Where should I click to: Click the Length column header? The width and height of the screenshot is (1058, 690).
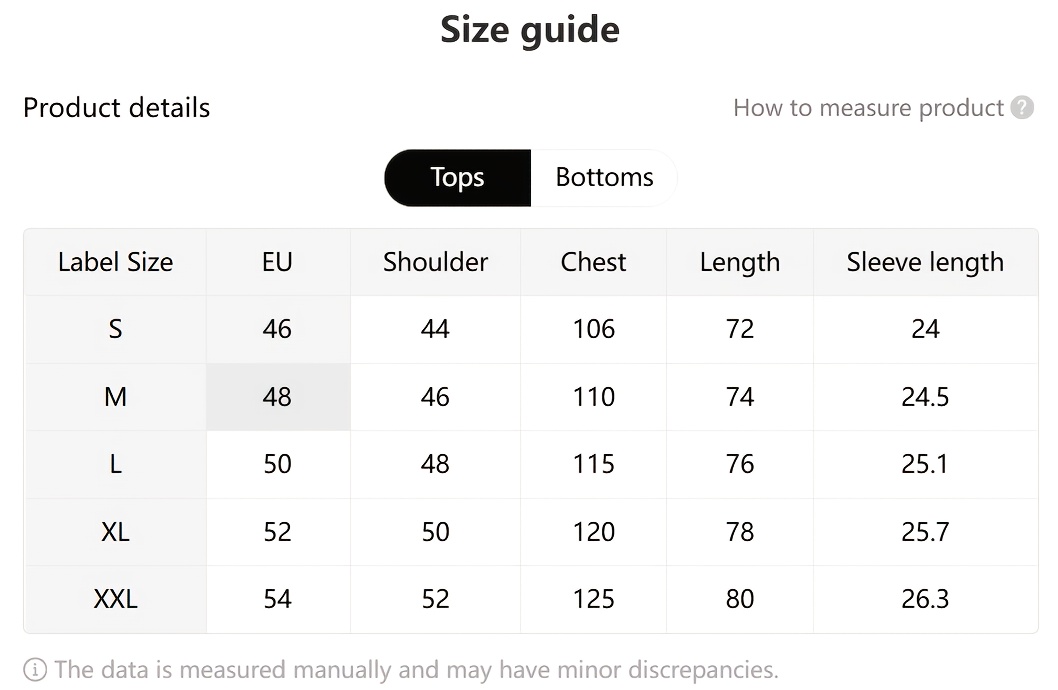[x=739, y=262]
